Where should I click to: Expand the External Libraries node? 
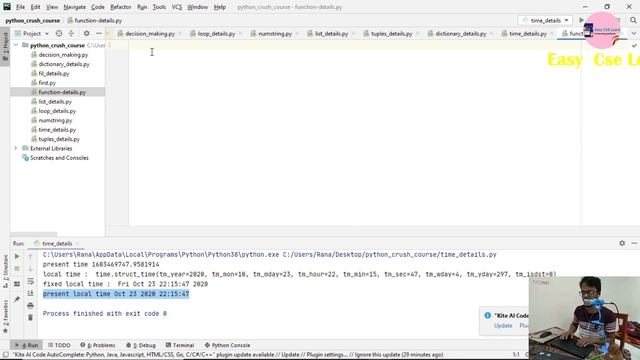pos(16,148)
